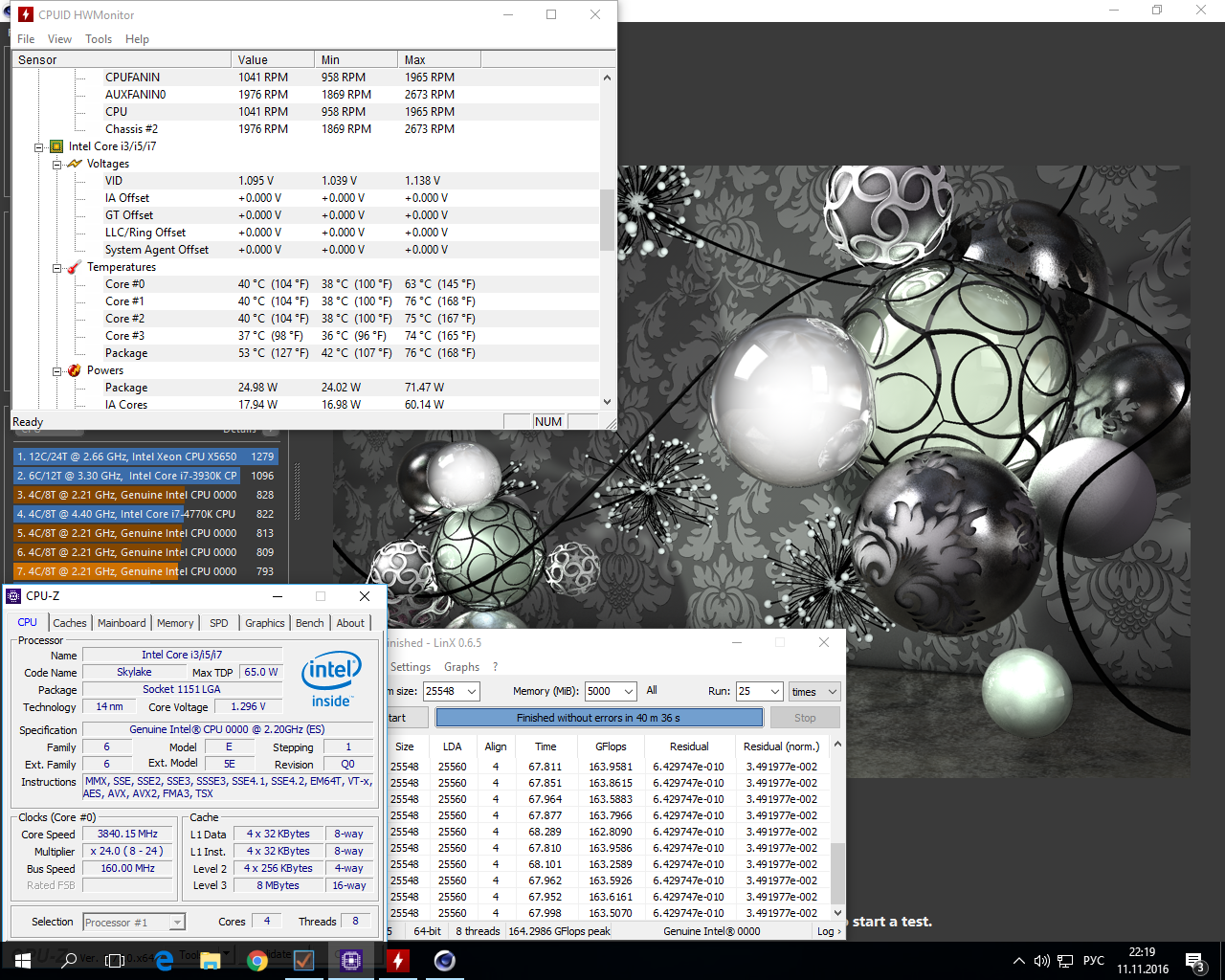Open the LinX '?' help menu
The width and height of the screenshot is (1225, 980).
(495, 667)
